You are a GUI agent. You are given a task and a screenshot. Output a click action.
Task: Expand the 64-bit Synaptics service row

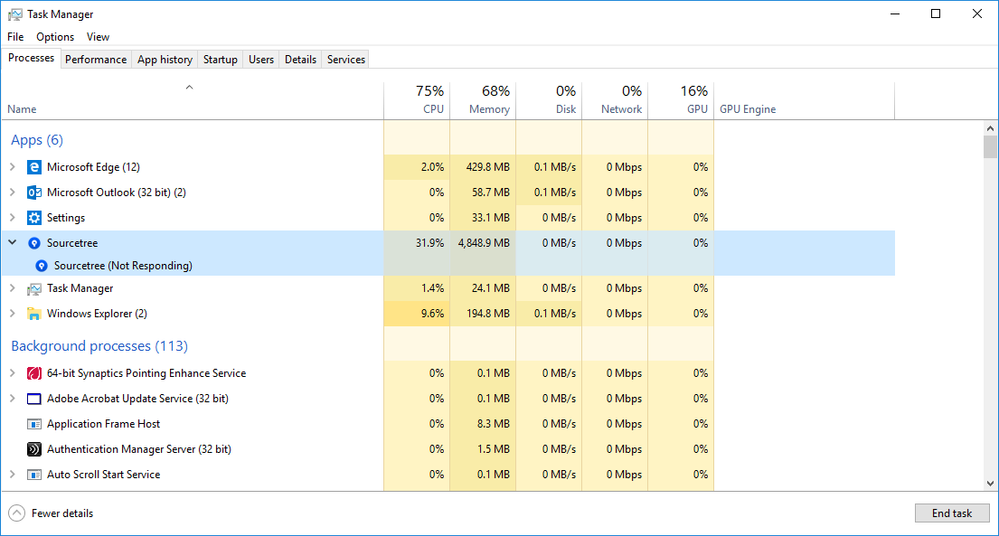(12, 373)
